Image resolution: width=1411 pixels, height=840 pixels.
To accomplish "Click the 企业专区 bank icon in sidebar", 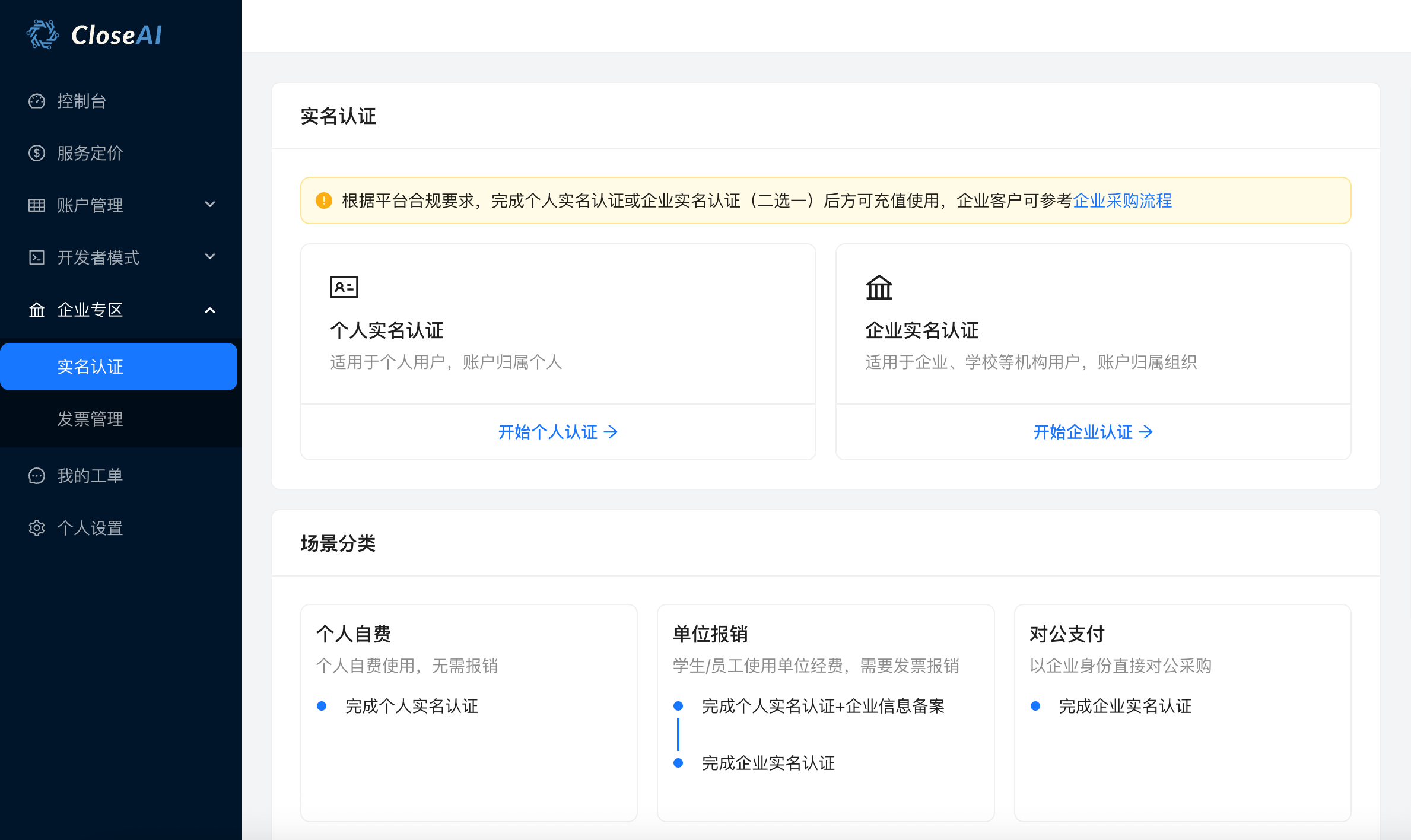I will click(x=37, y=310).
